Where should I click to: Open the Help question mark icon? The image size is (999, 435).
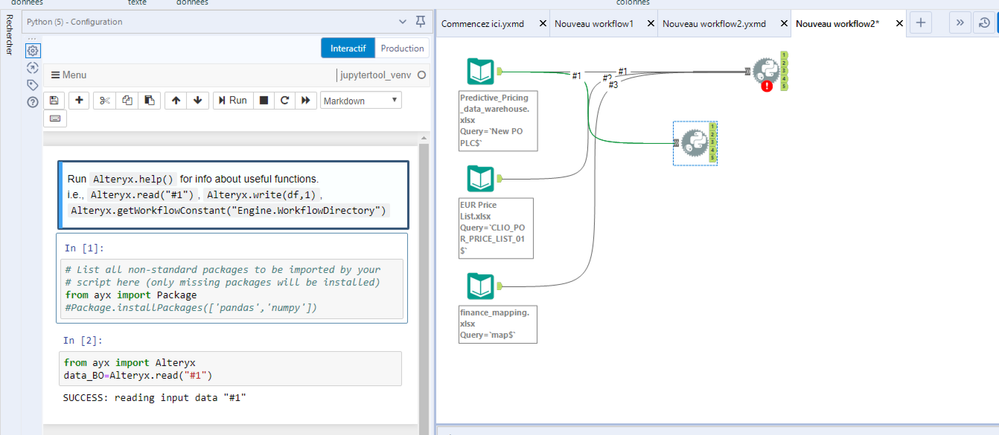33,101
